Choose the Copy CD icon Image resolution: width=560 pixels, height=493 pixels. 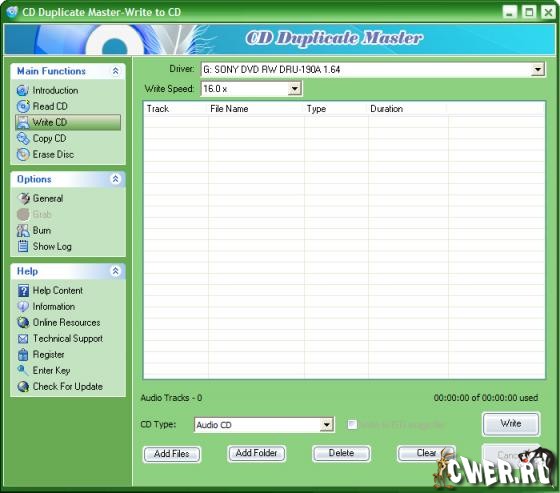[x=23, y=138]
